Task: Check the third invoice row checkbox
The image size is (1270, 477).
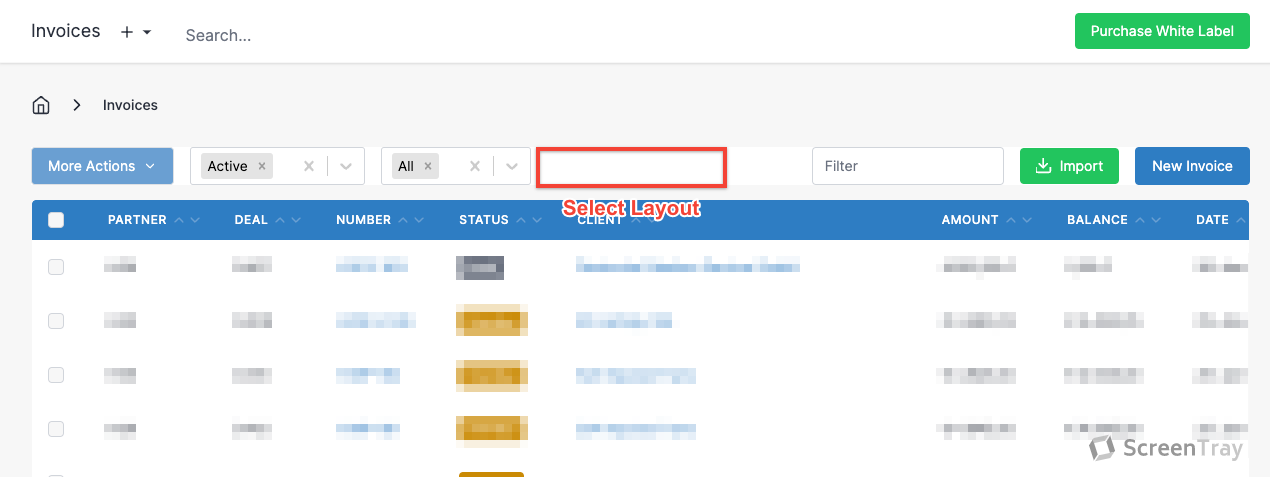Action: 56,375
